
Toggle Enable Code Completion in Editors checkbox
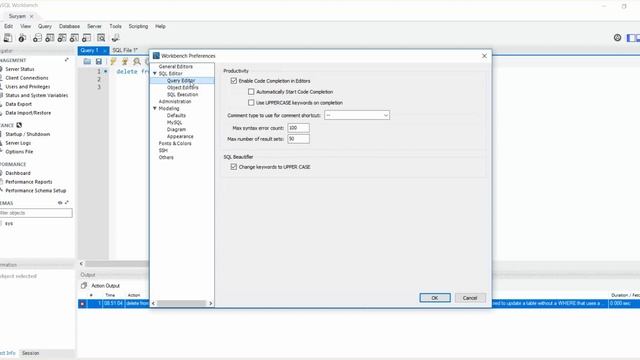pos(234,81)
